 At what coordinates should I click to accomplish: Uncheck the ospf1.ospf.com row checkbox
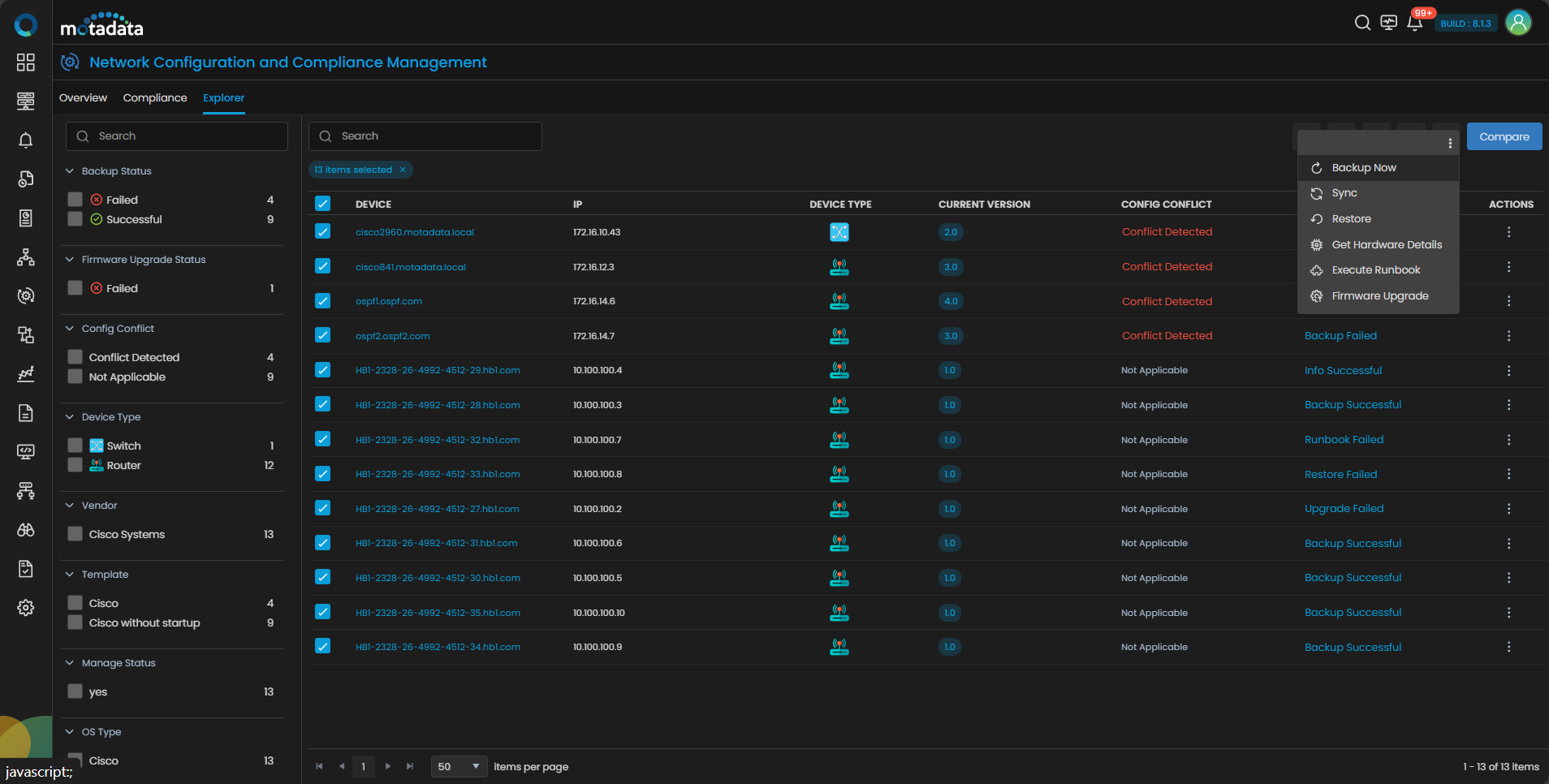tap(322, 301)
